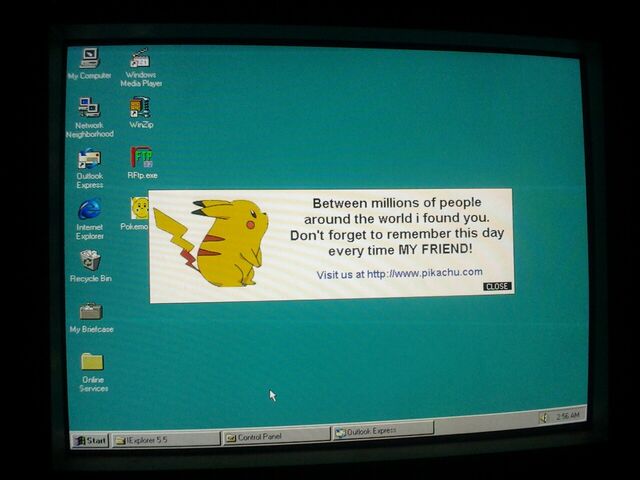Switch to Outlook Express taskbar button
The height and width of the screenshot is (480, 640).
click(x=383, y=431)
